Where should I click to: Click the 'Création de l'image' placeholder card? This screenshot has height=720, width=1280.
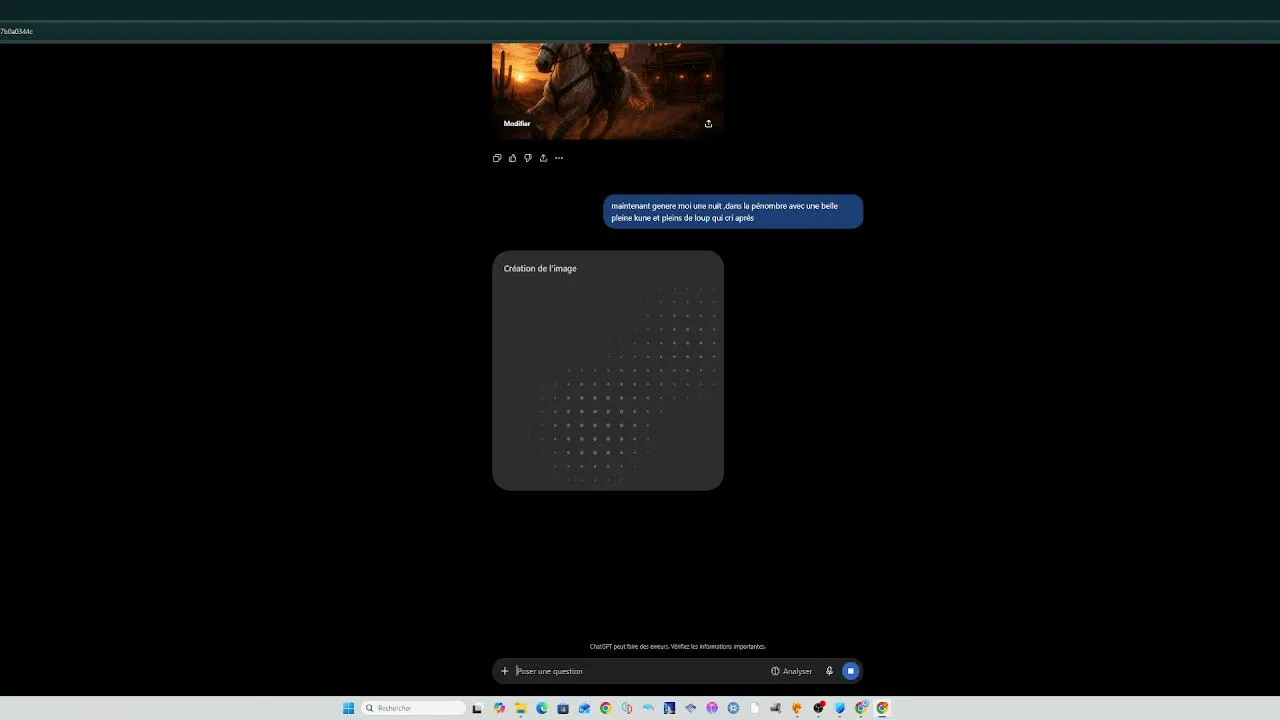(x=608, y=370)
